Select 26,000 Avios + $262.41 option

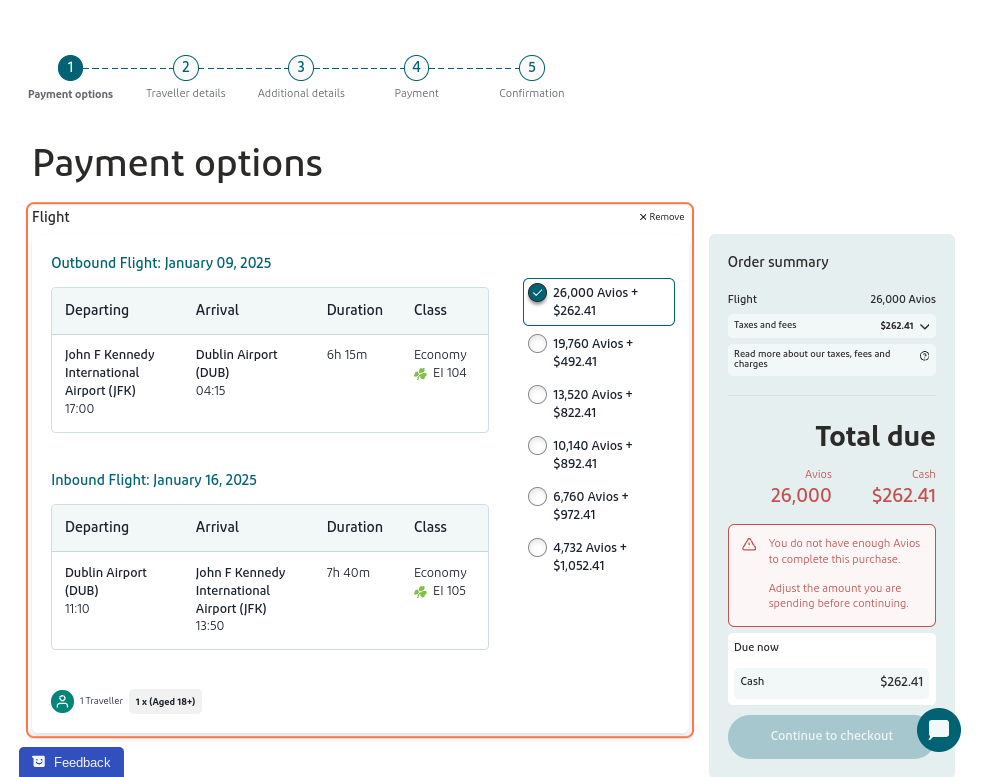[x=599, y=302]
